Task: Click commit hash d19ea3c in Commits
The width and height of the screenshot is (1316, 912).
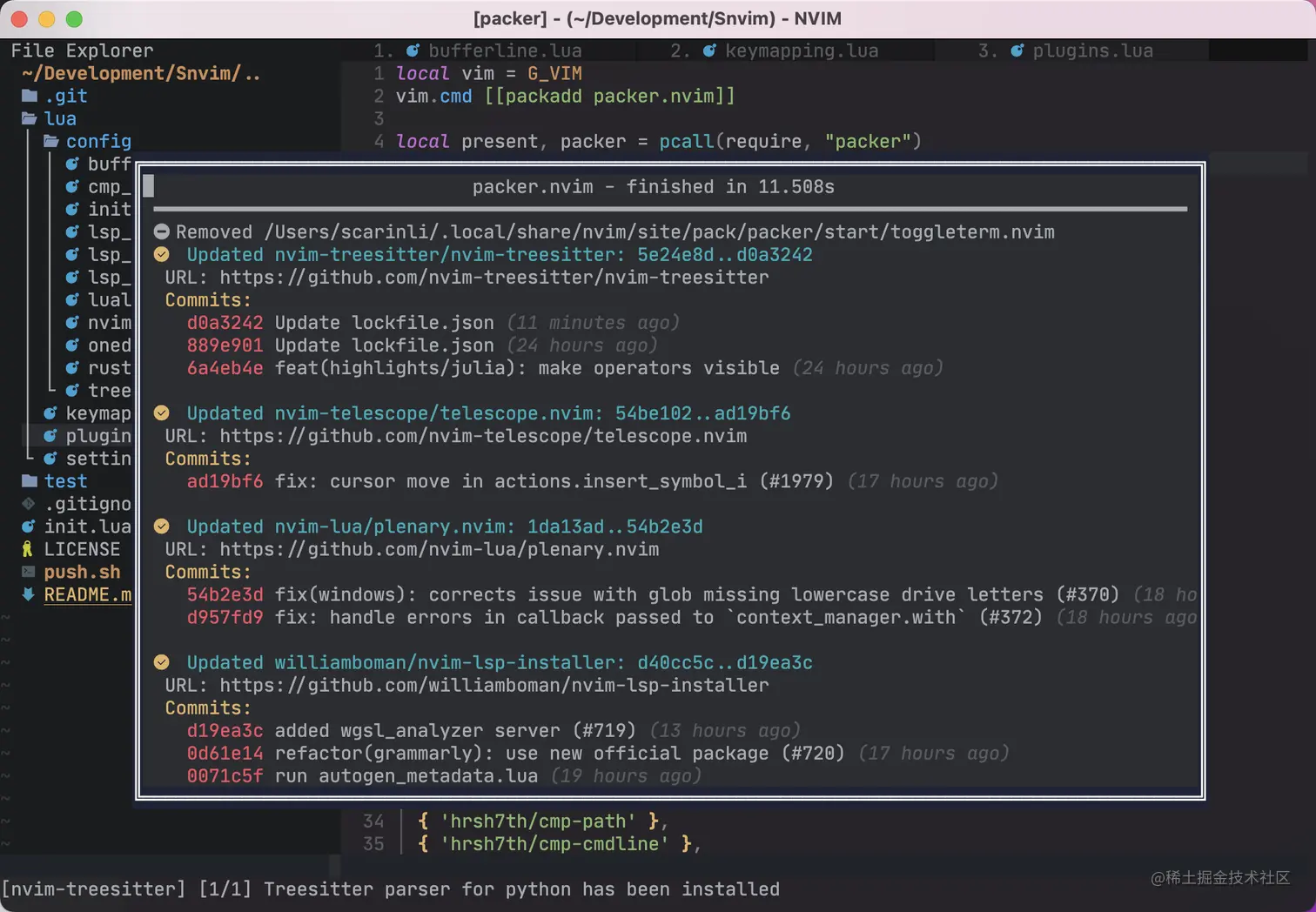Action: pyautogui.click(x=225, y=730)
